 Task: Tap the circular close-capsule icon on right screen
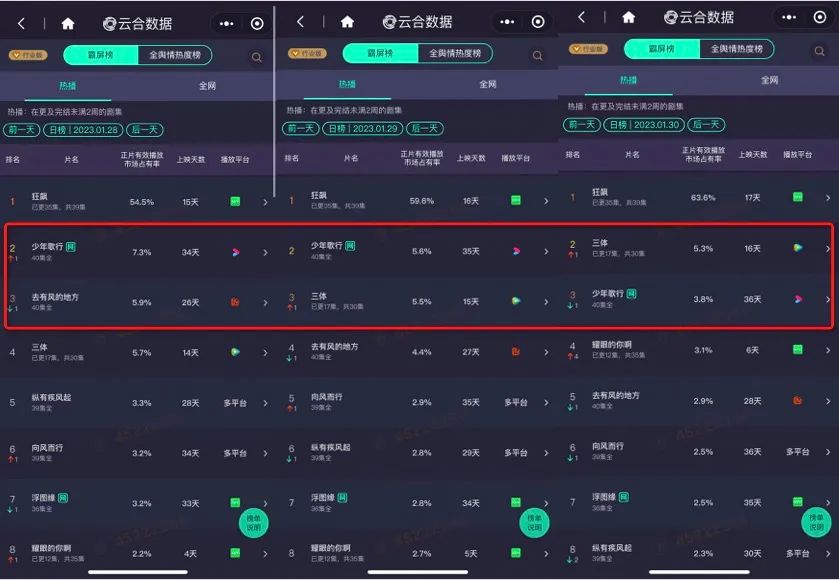(x=819, y=18)
